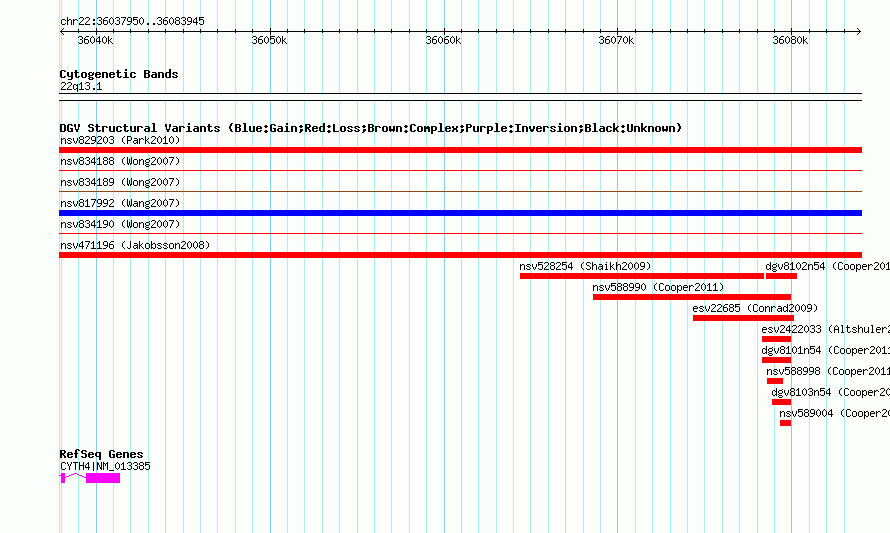The image size is (890, 533).
Task: Click the nsv829203 (Park2010) red loss bar
Action: (x=460, y=150)
